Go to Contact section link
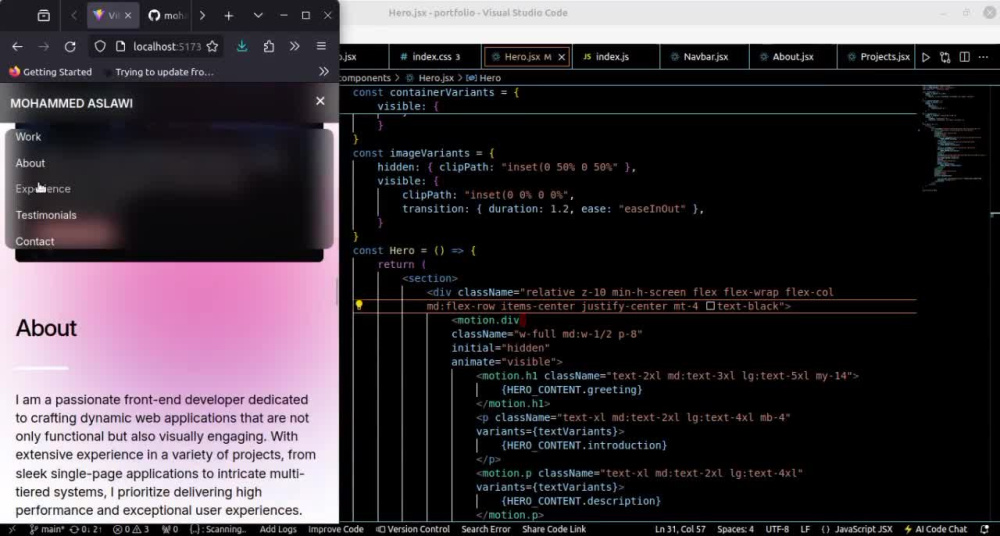The height and width of the screenshot is (536, 1000). (x=34, y=241)
